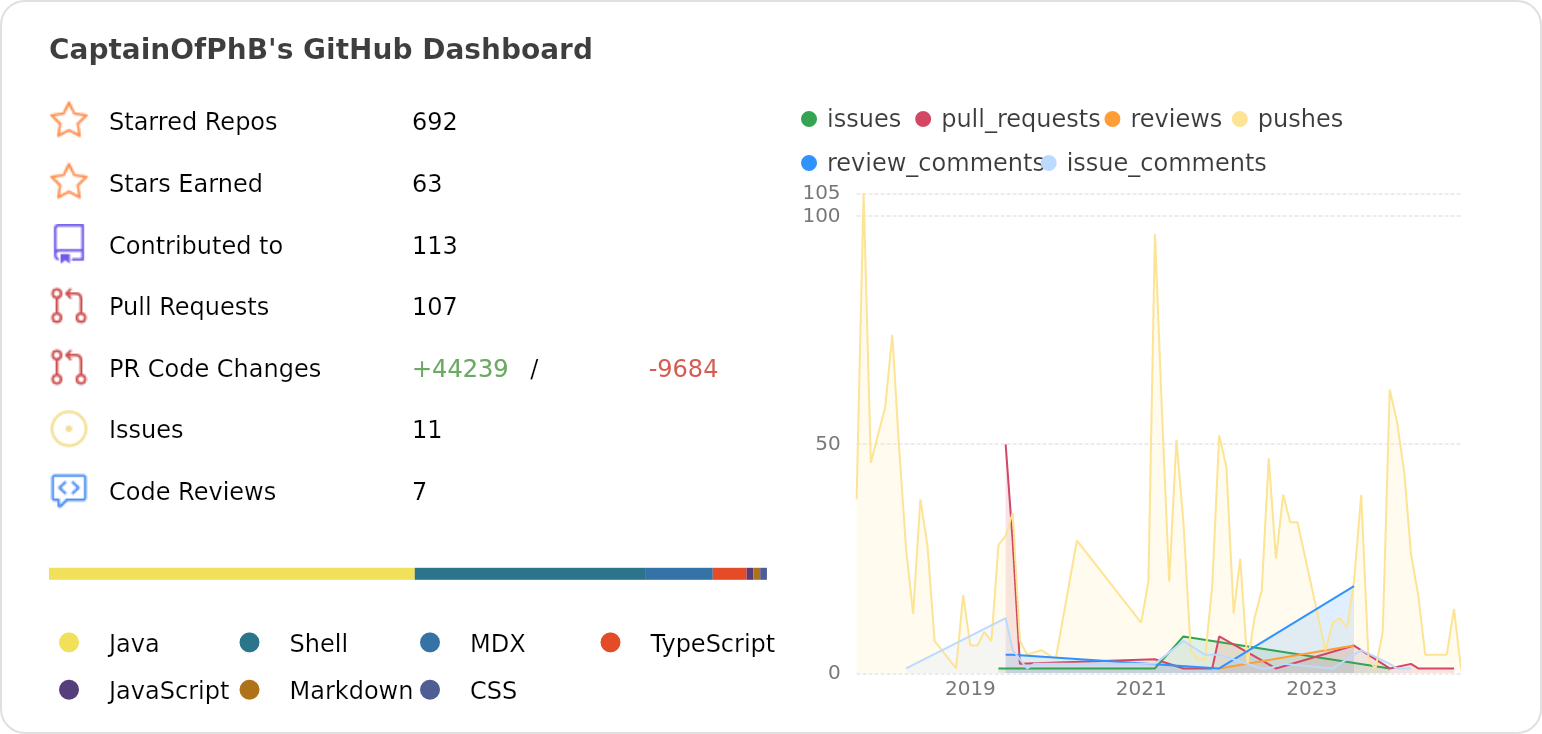Viewport: 1542px width, 734px height.
Task: Click the 'Code Reviews' label
Action: [192, 492]
